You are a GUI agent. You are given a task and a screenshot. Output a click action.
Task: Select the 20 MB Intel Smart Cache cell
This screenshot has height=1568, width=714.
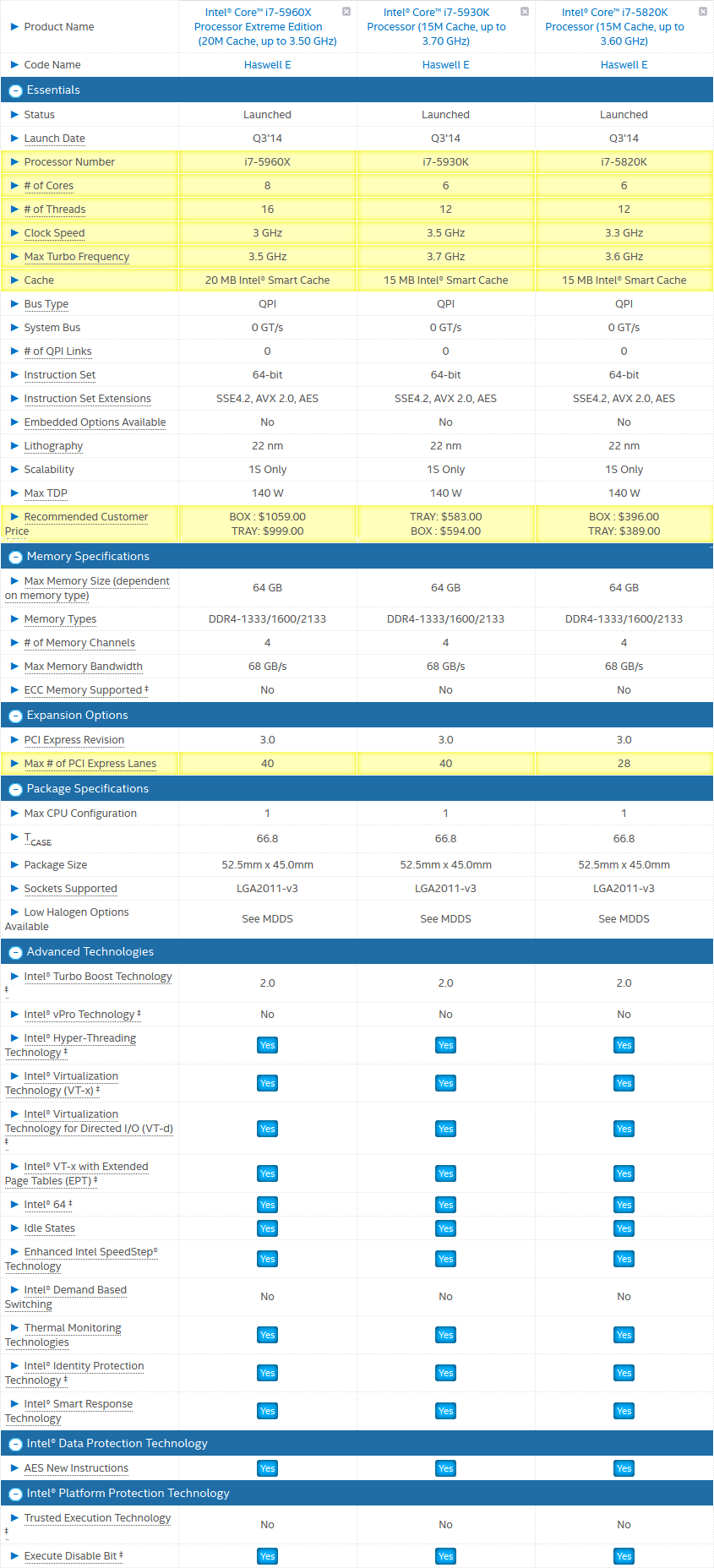click(x=267, y=280)
